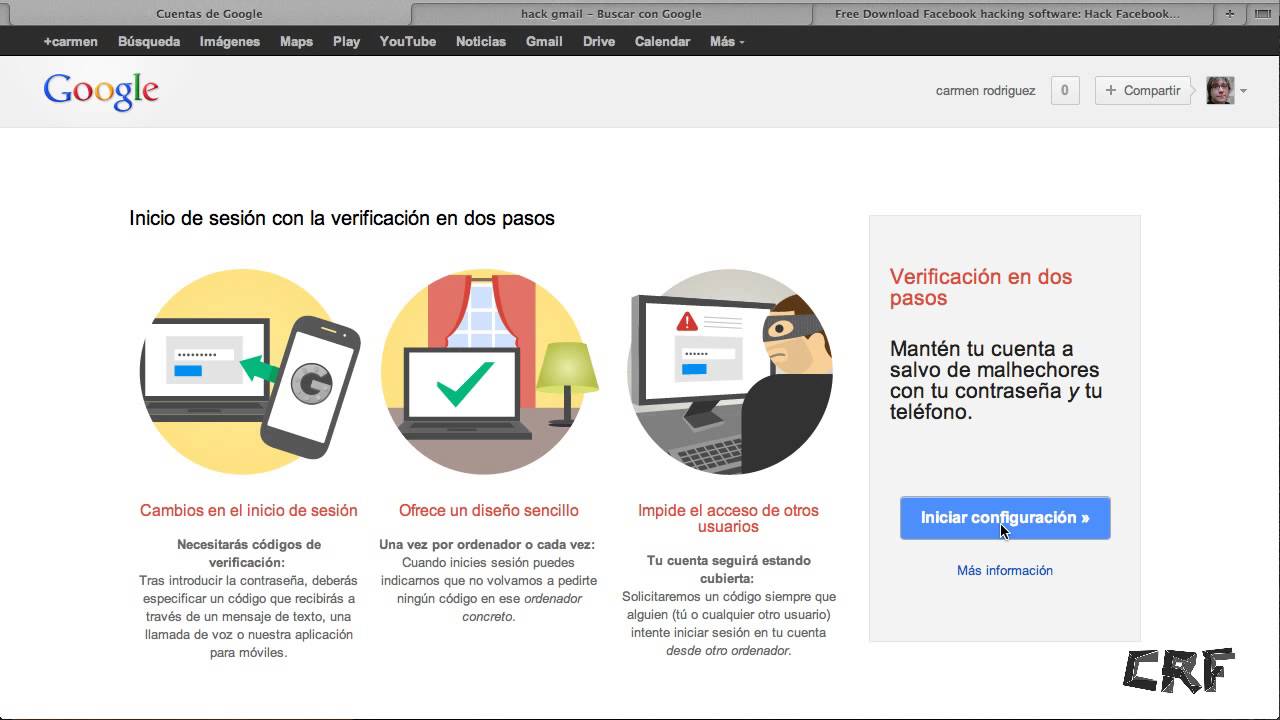Switch to the Cuentas de Google tab
The height and width of the screenshot is (720, 1280).
tap(209, 14)
